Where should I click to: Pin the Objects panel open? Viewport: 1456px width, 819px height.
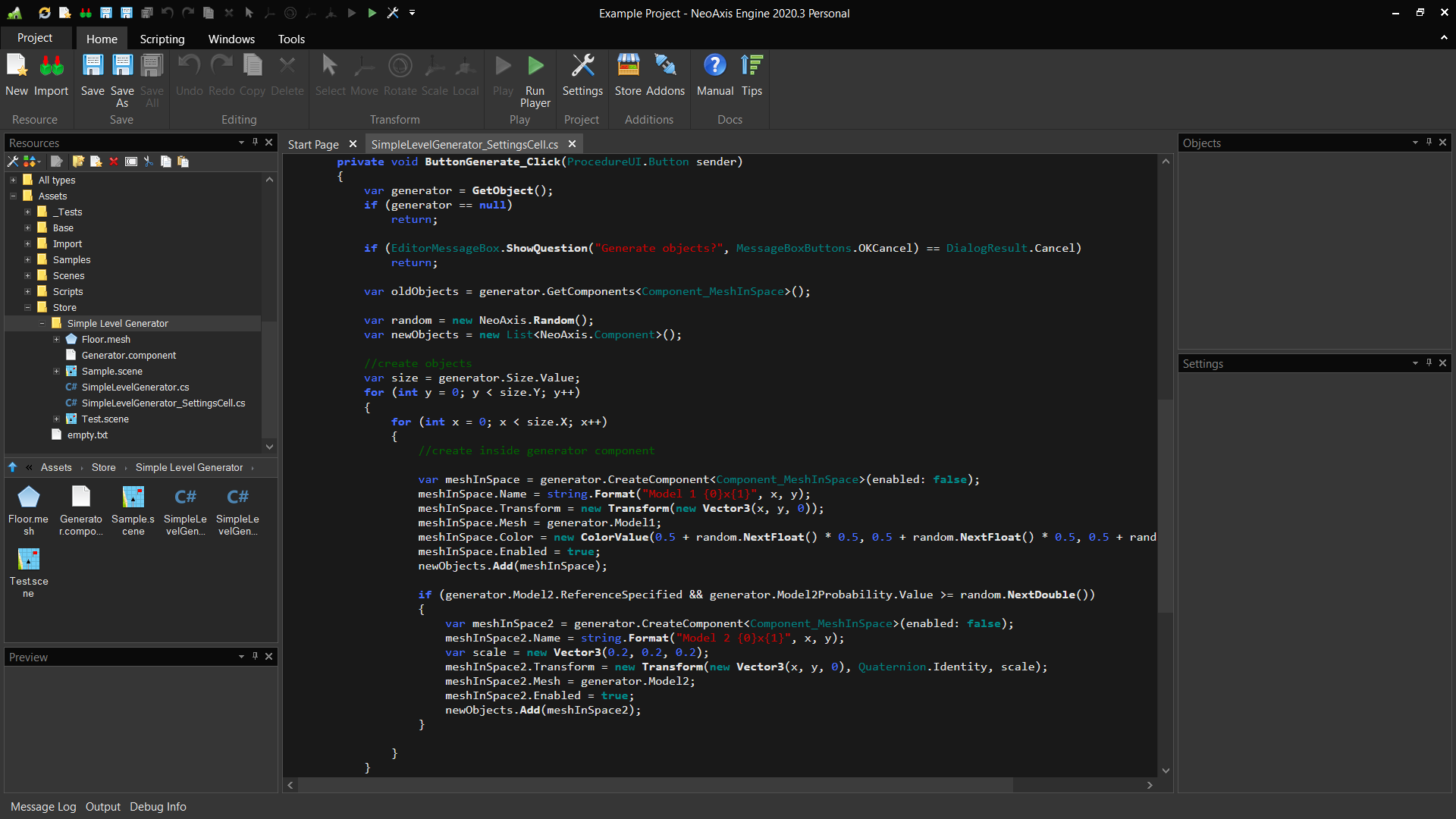coord(1429,142)
